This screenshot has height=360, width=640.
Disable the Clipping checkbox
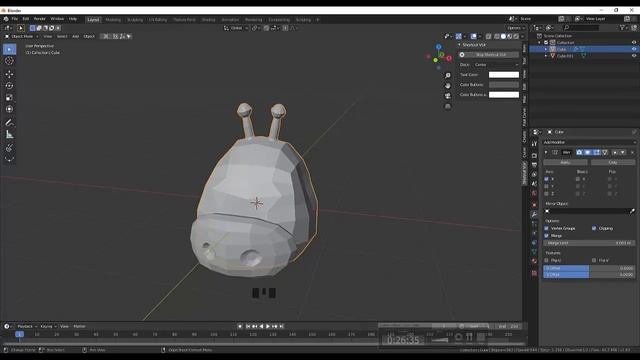(x=594, y=228)
